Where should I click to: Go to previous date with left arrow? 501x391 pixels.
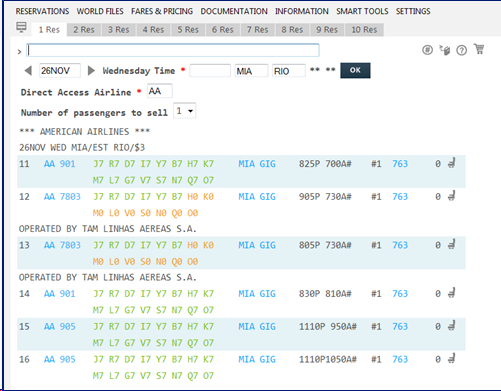[28, 71]
